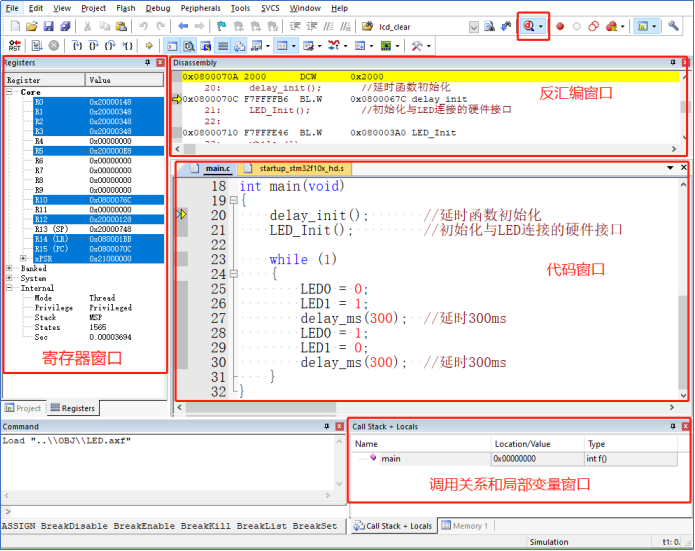695x551 pixels.
Task: Create a new file from the toolbar
Action: [15, 26]
